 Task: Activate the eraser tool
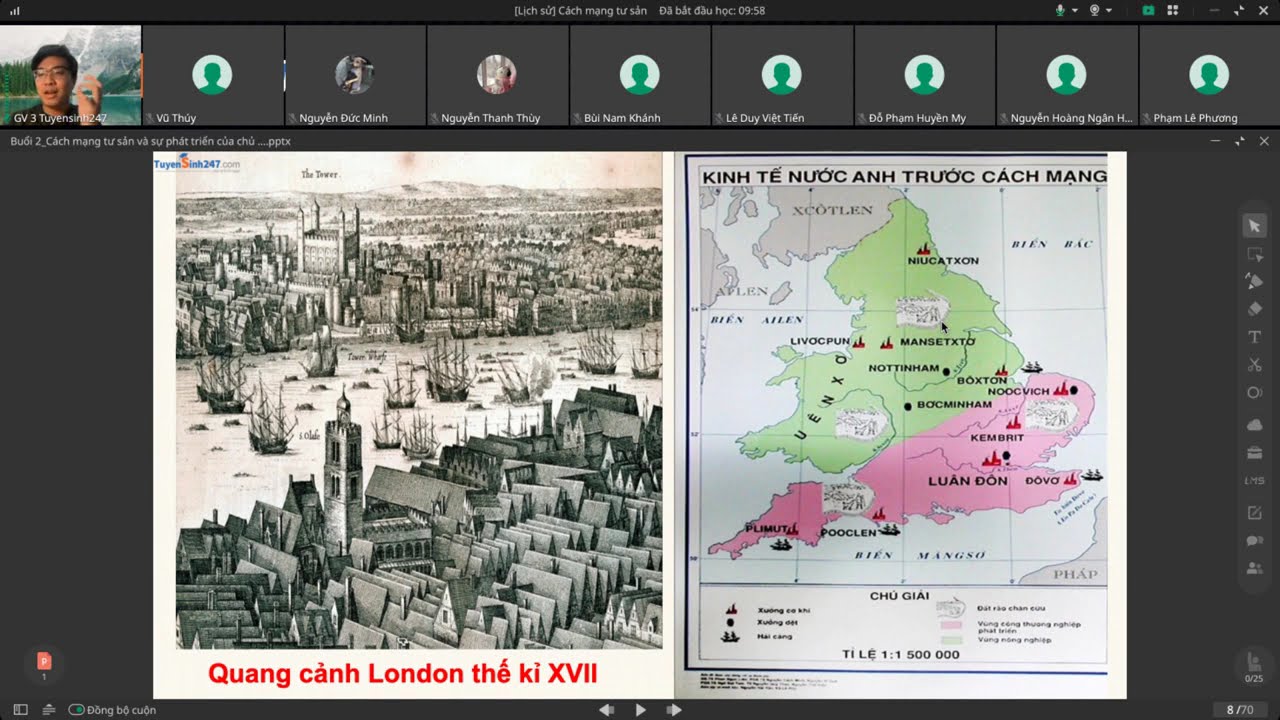[x=1254, y=309]
